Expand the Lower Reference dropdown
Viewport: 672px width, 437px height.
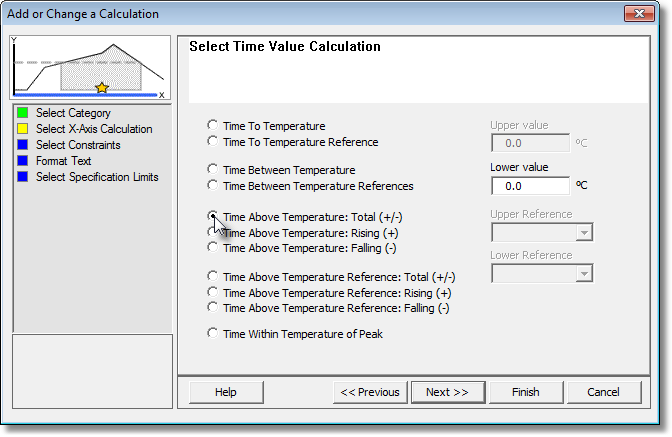584,274
